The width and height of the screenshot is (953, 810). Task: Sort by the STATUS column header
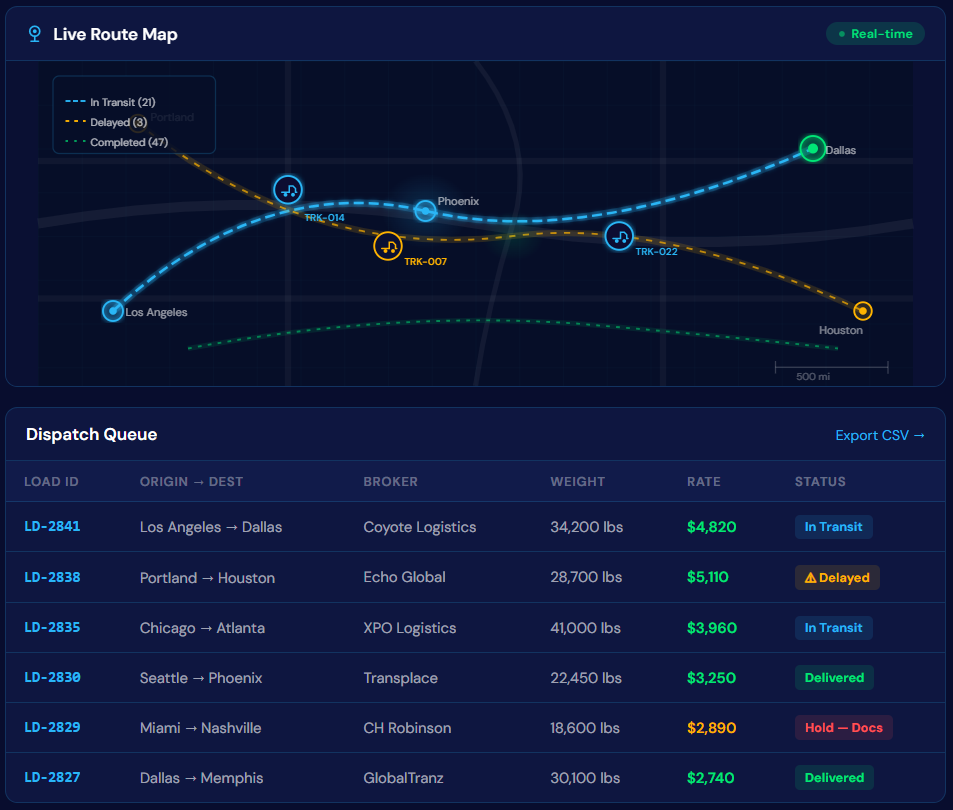pos(820,482)
